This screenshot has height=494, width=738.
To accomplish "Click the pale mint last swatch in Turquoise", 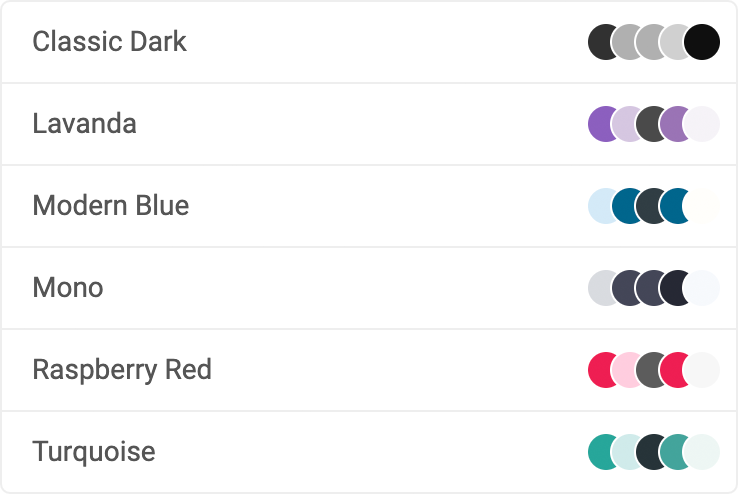I will pyautogui.click(x=702, y=452).
